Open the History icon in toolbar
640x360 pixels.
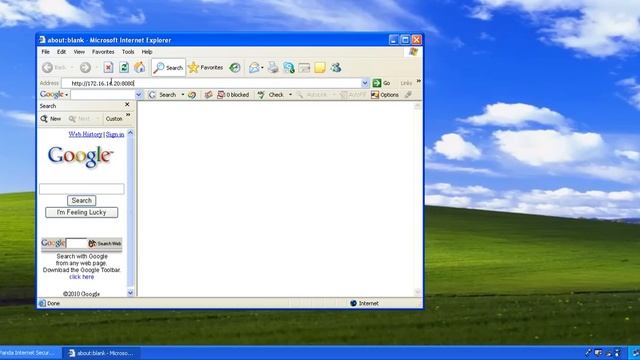[x=235, y=68]
